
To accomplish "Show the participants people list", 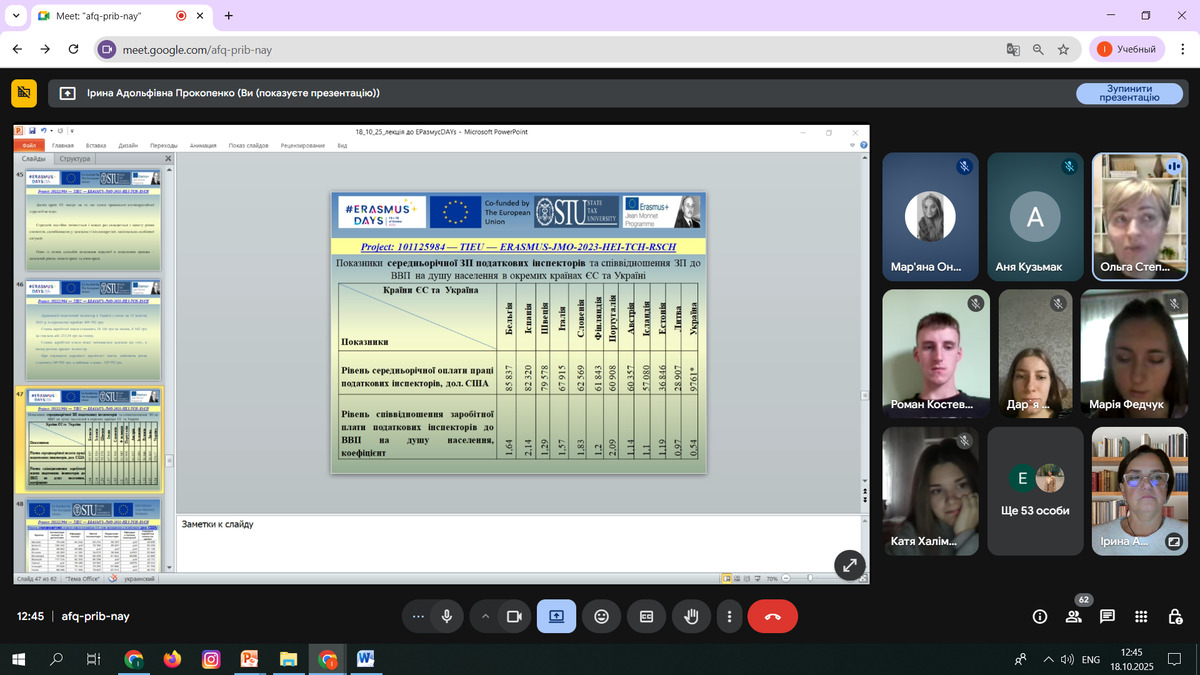I will (x=1073, y=617).
